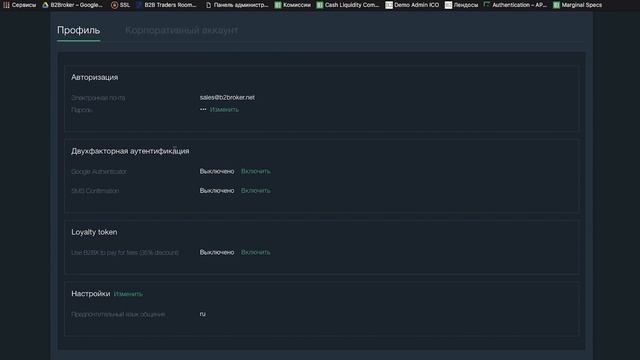Select the Профиль tab

click(78, 30)
